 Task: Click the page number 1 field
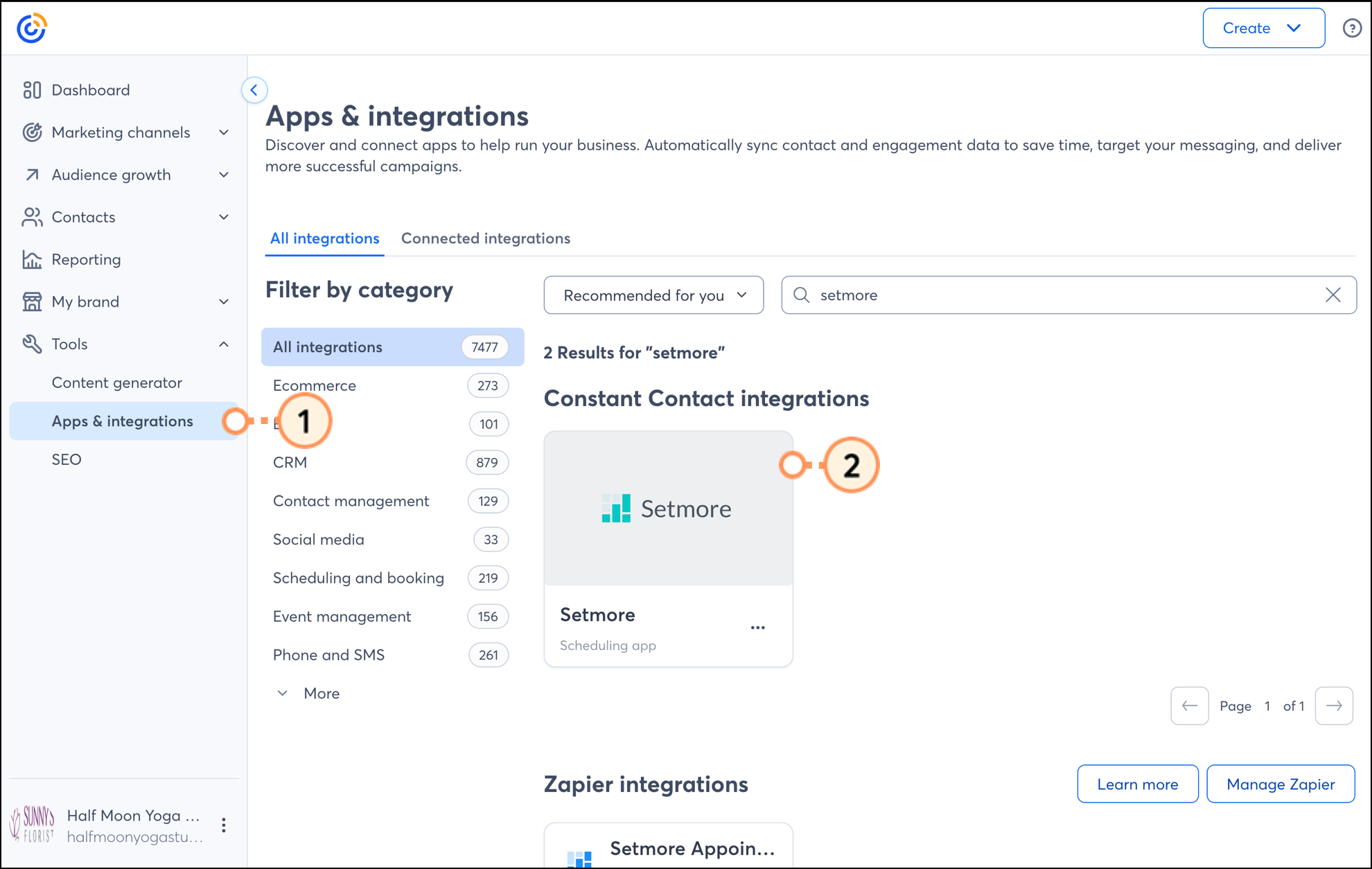(x=1267, y=706)
